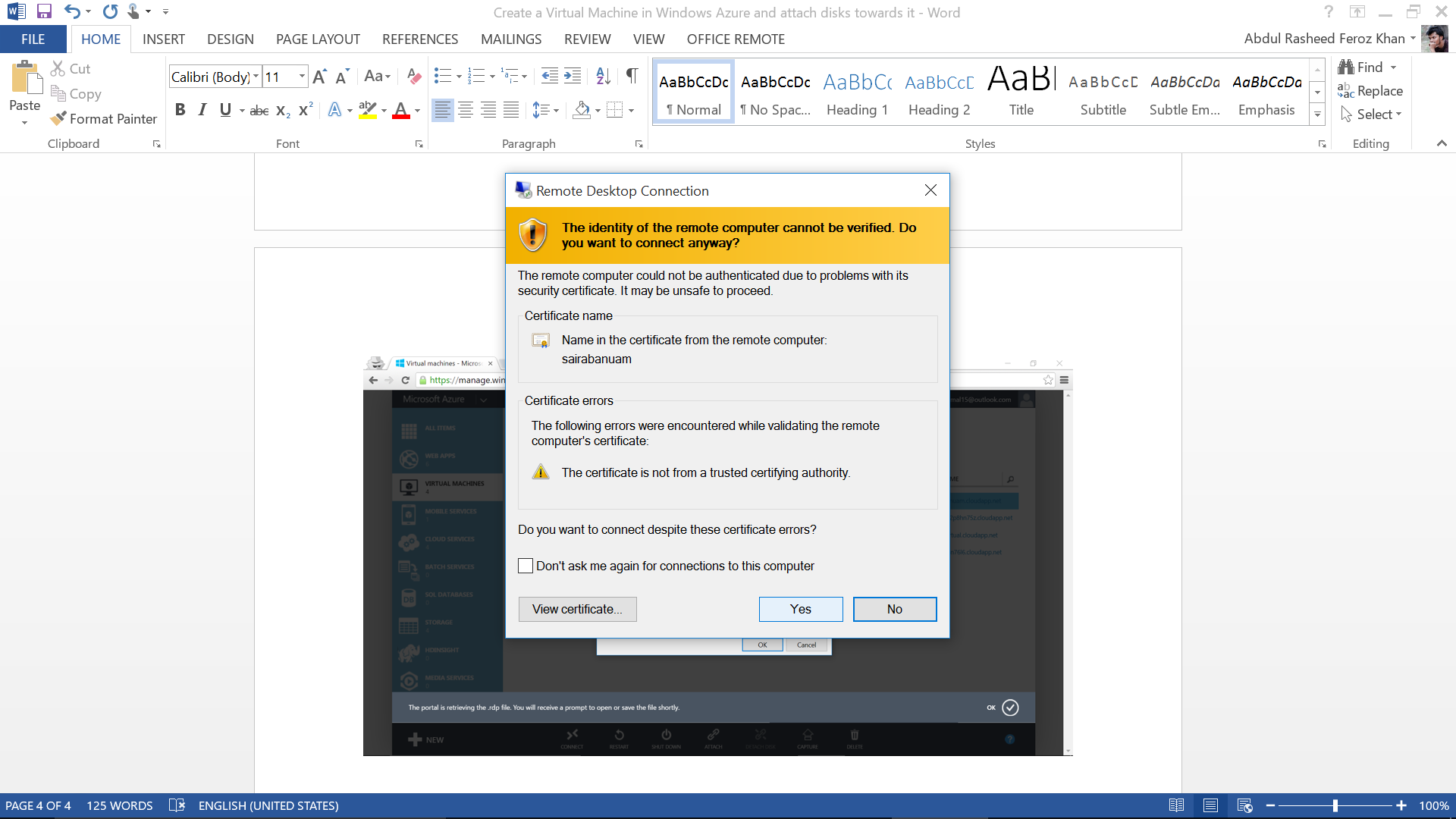Align paragraph text to the right
This screenshot has height=819, width=1456.
[x=489, y=111]
